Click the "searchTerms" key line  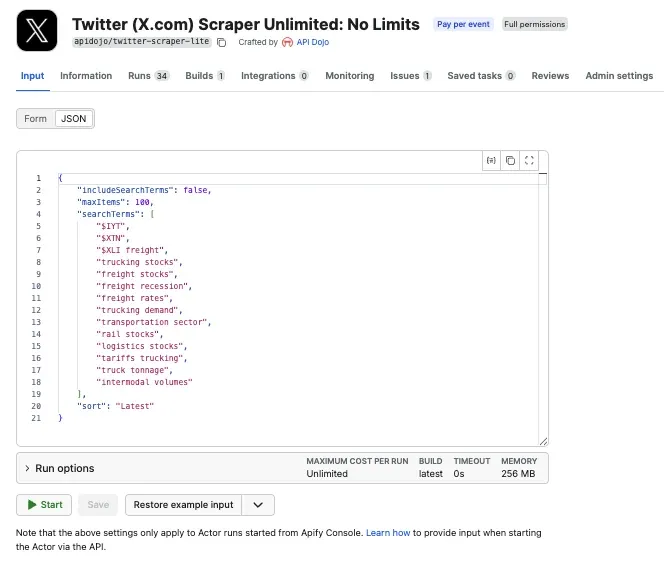(x=116, y=214)
